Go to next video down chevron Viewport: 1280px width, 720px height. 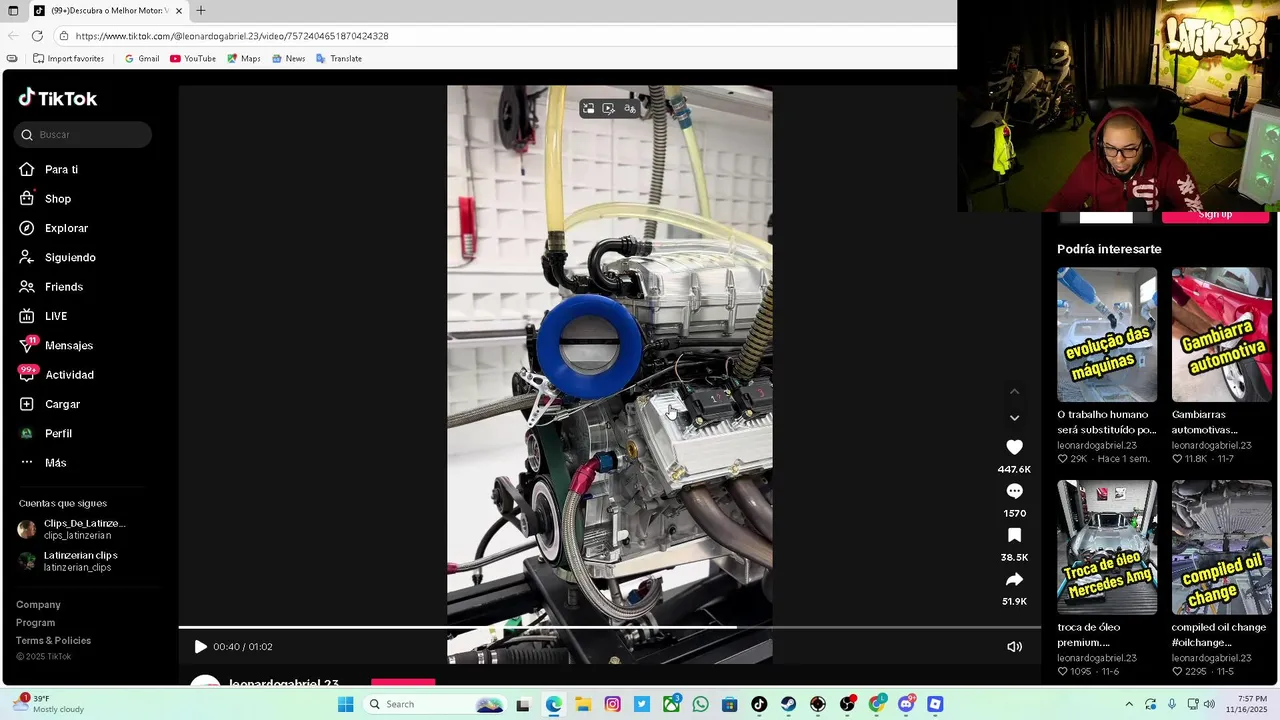[1014, 418]
